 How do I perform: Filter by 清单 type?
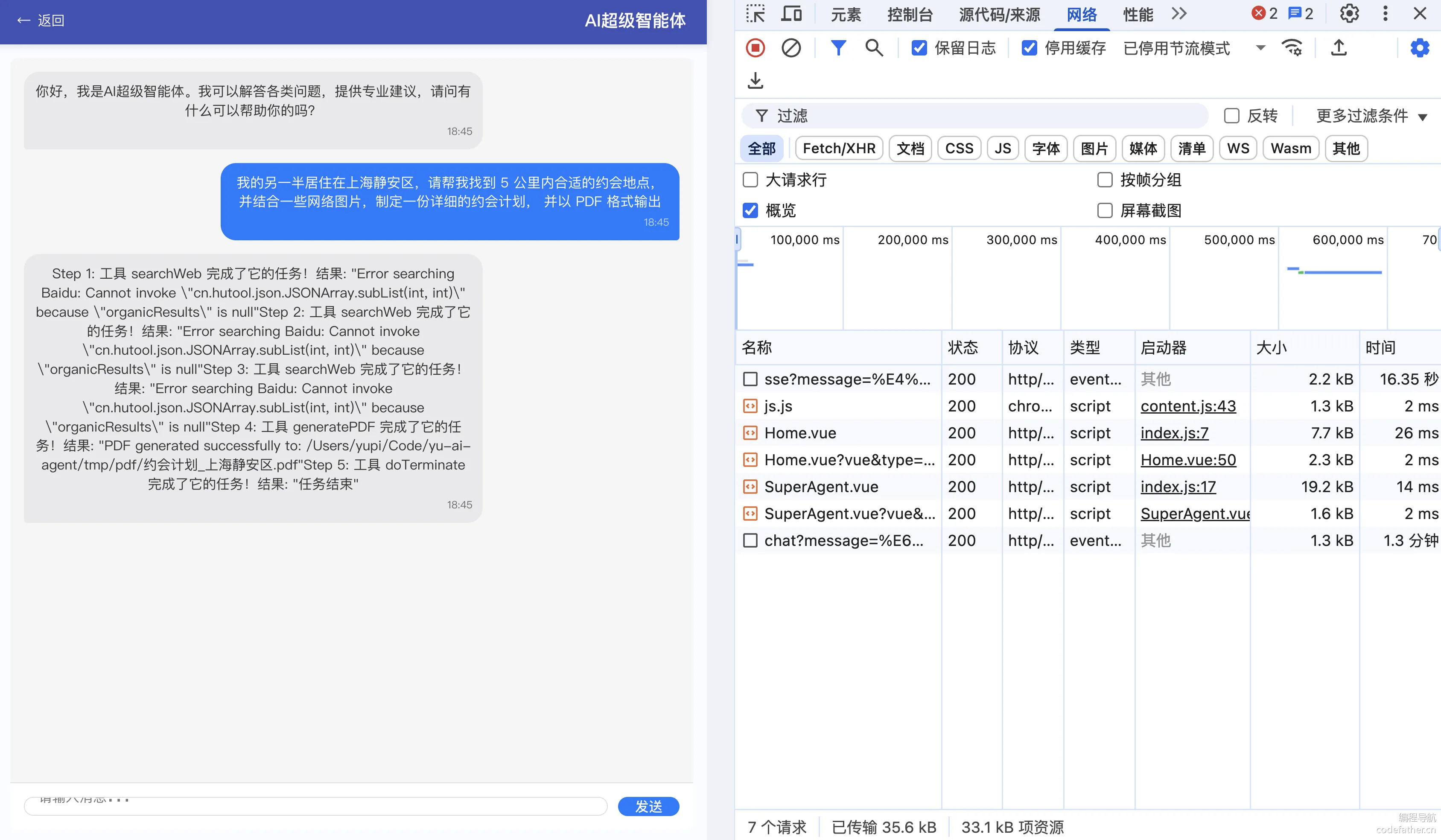[x=1192, y=149]
